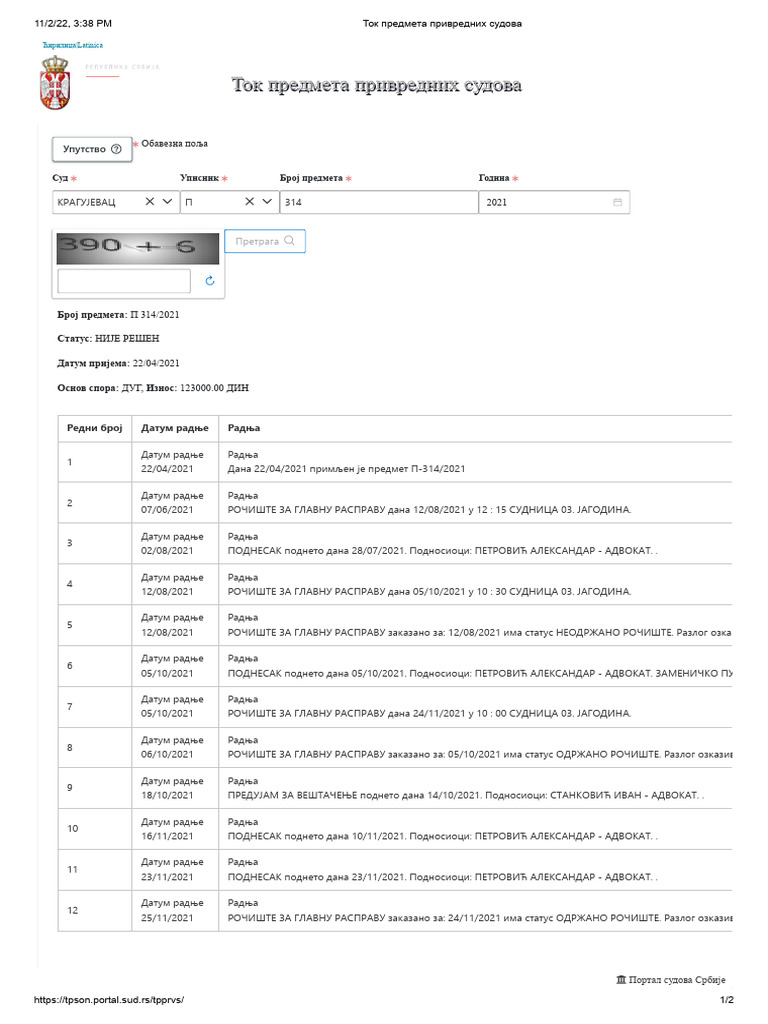Click Датум пријема 22/04/2021 text
The image size is (768, 1024).
(x=118, y=363)
